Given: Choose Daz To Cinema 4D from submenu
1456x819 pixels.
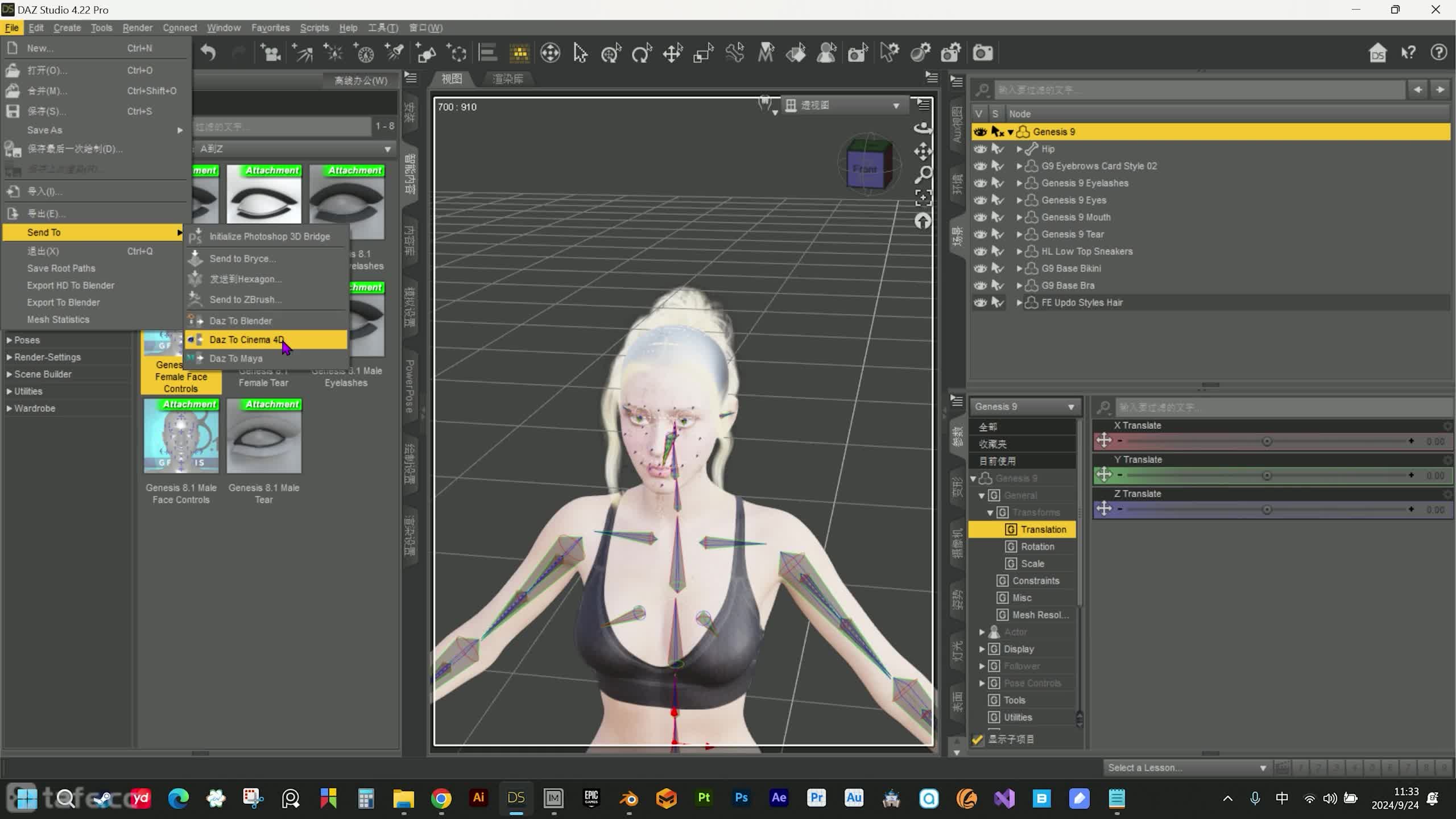Looking at the screenshot, I should [x=266, y=340].
